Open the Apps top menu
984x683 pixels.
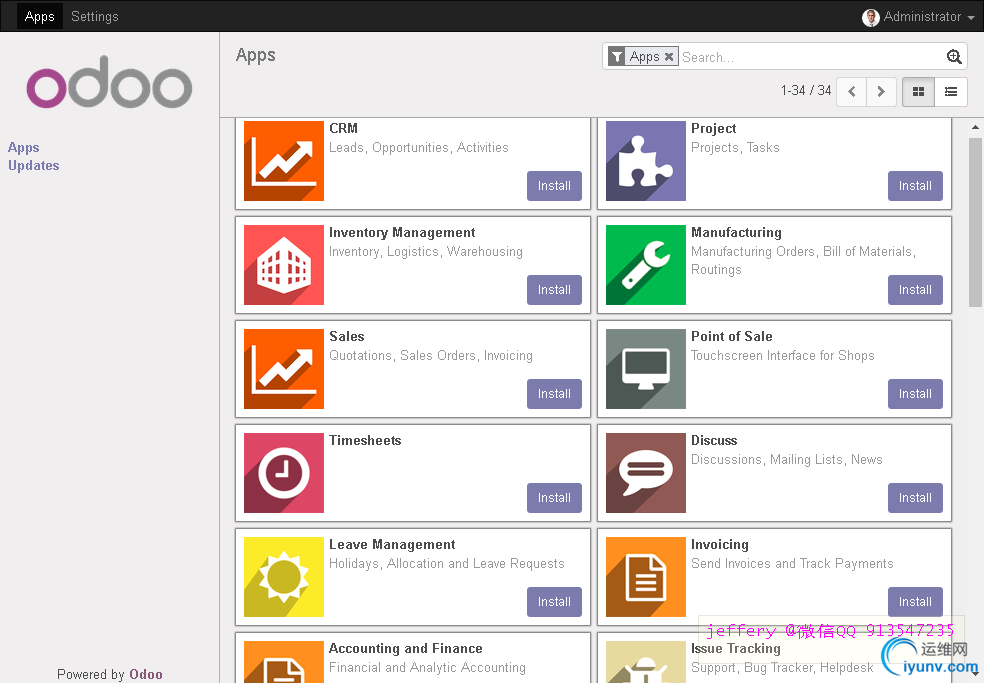[40, 16]
